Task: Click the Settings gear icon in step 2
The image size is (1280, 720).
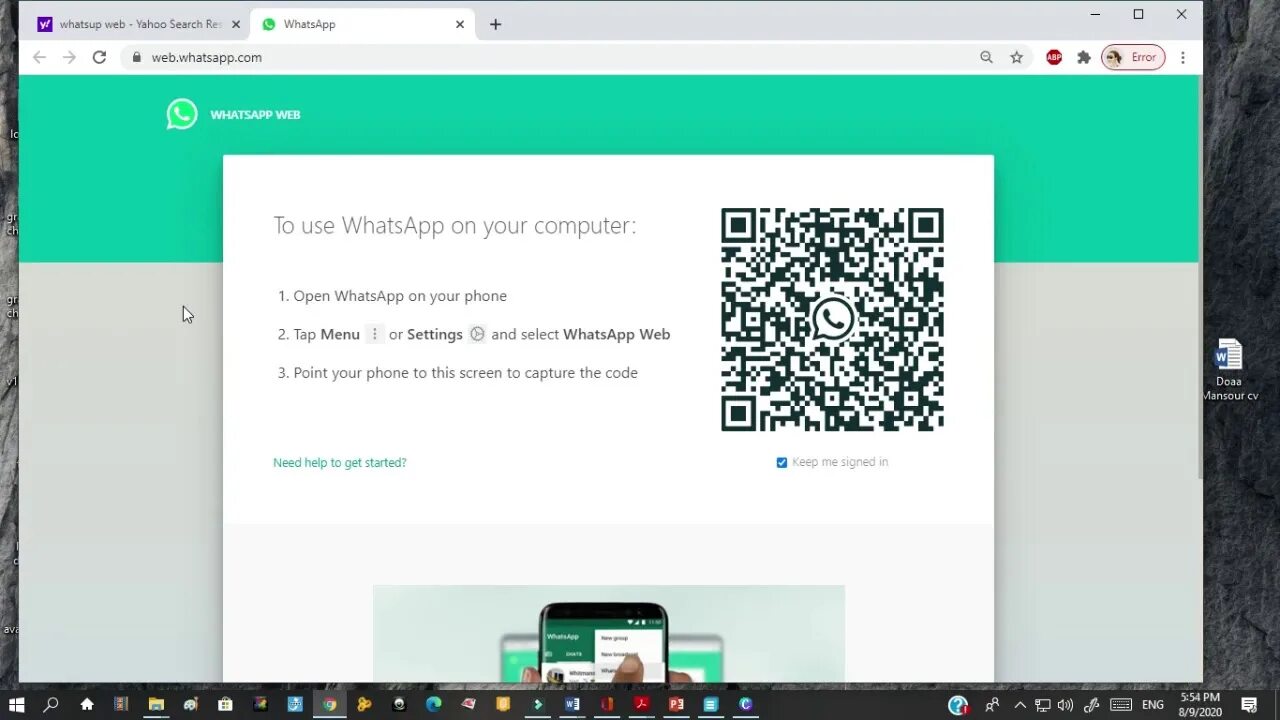Action: coord(477,334)
